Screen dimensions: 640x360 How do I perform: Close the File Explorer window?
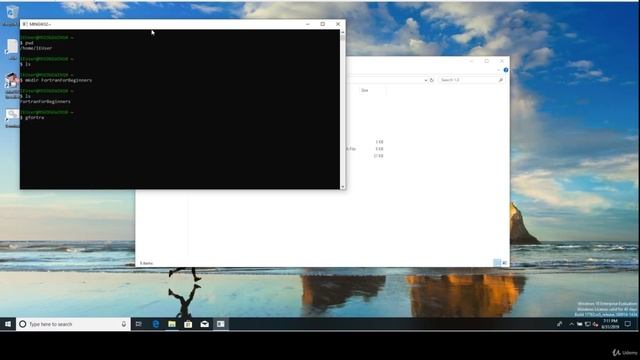point(502,61)
